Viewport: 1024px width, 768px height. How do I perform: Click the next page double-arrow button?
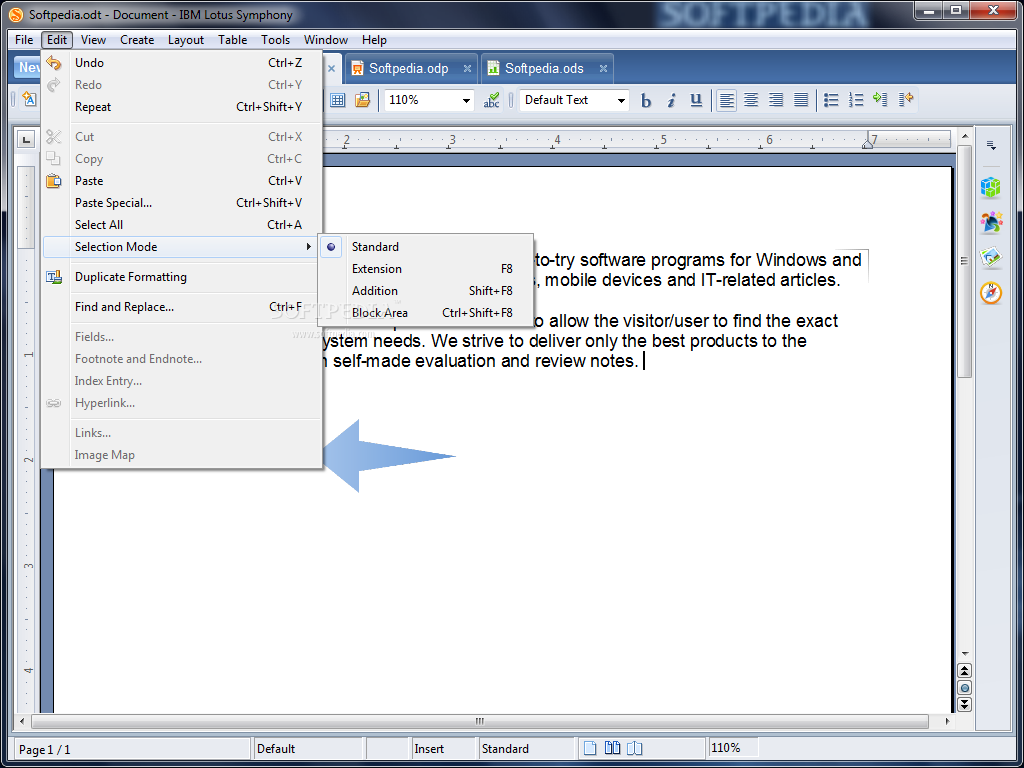(965, 704)
